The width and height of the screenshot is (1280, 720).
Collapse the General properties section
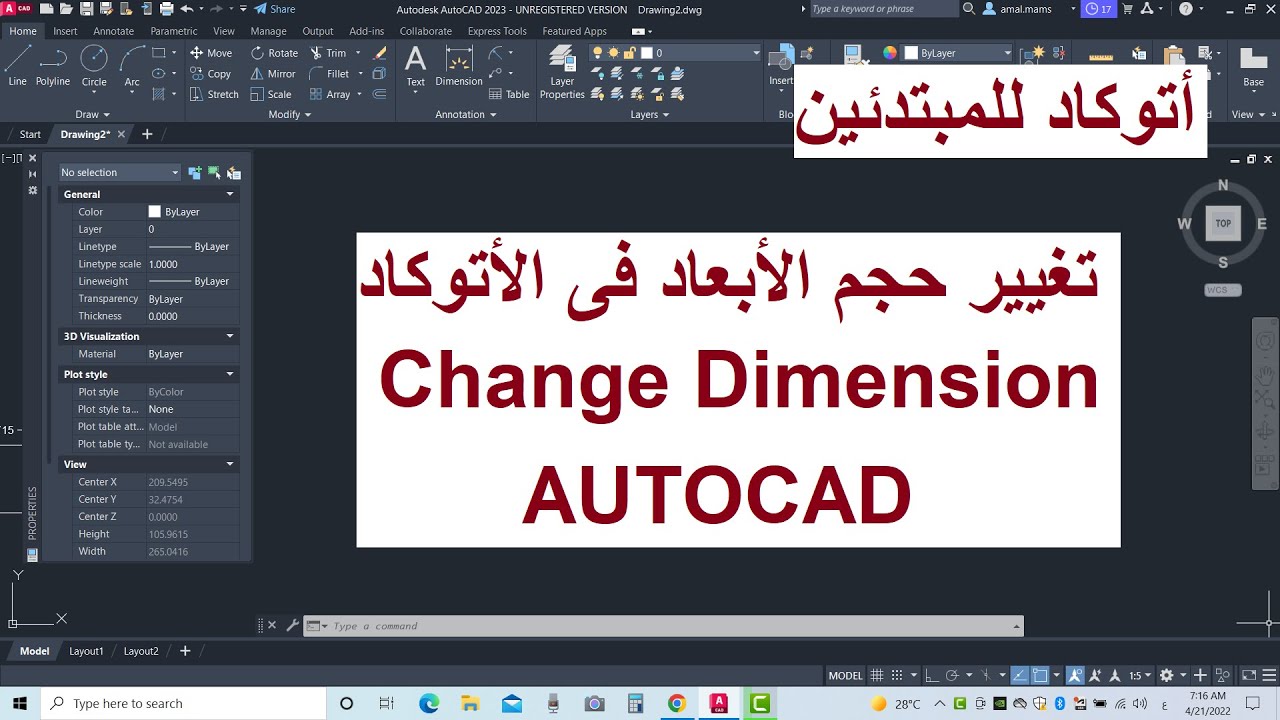point(230,194)
